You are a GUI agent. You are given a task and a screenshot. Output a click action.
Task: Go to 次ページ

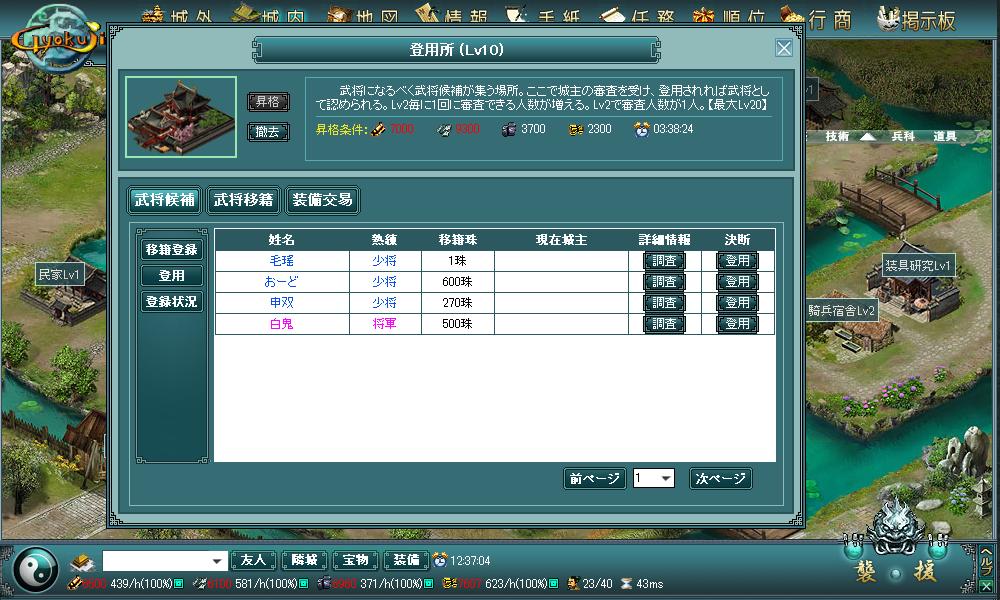pos(721,478)
